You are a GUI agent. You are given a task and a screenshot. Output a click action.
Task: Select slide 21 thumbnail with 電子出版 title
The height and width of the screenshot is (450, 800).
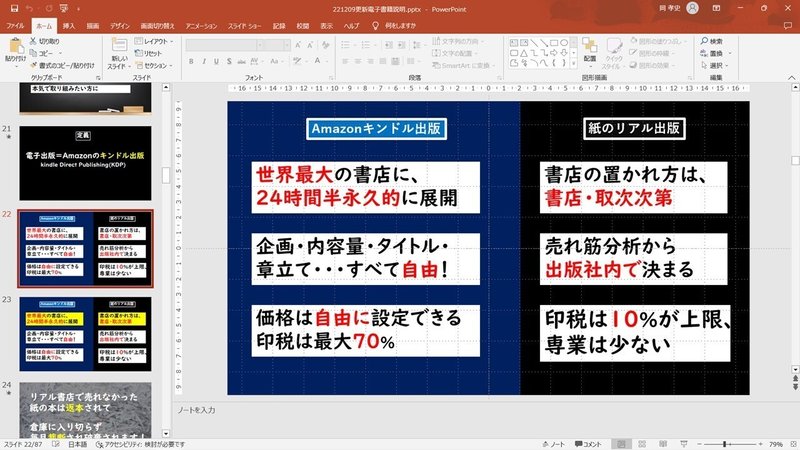coord(85,163)
